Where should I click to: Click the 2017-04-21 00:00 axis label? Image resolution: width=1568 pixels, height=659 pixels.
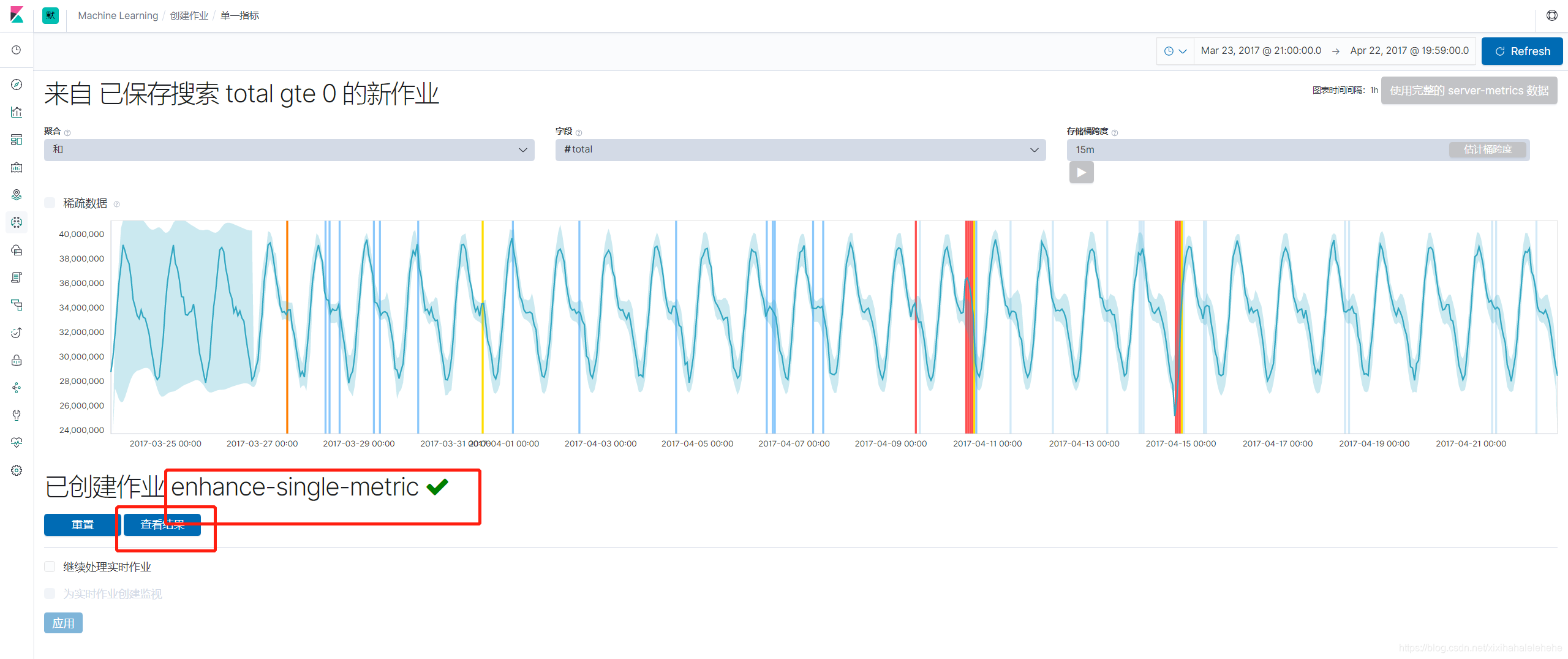(x=1471, y=443)
